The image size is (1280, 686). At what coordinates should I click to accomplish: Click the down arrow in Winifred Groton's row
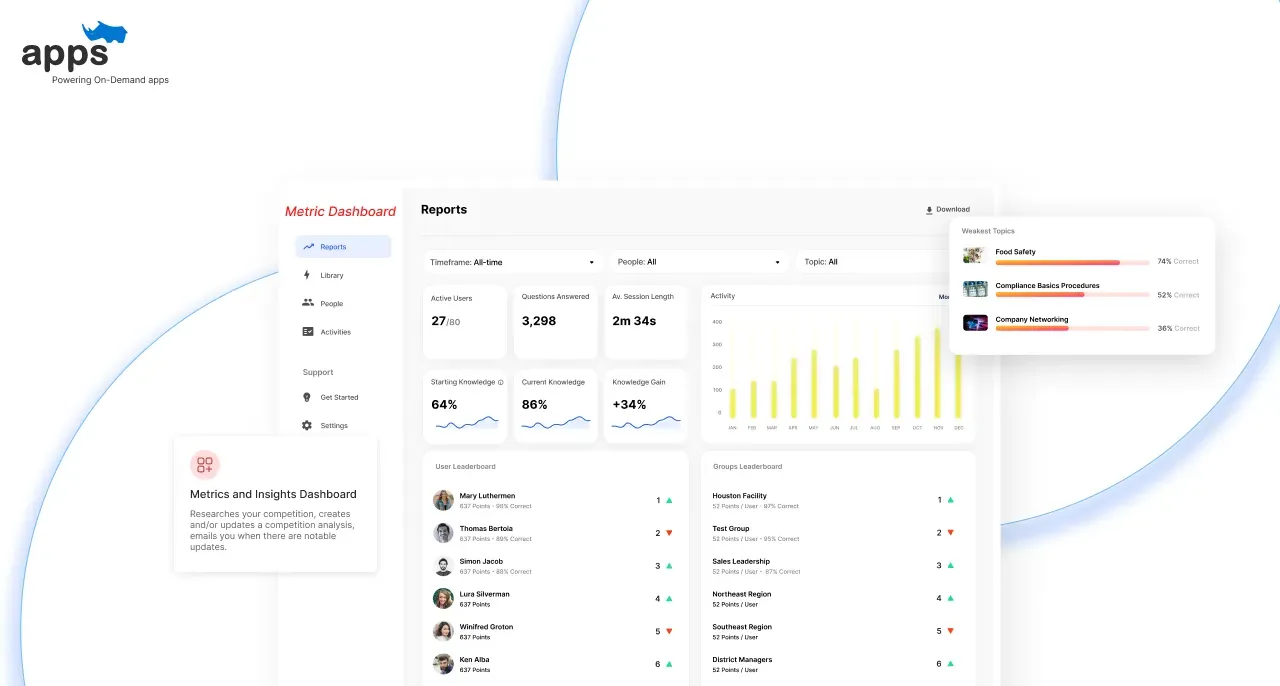[x=669, y=631]
